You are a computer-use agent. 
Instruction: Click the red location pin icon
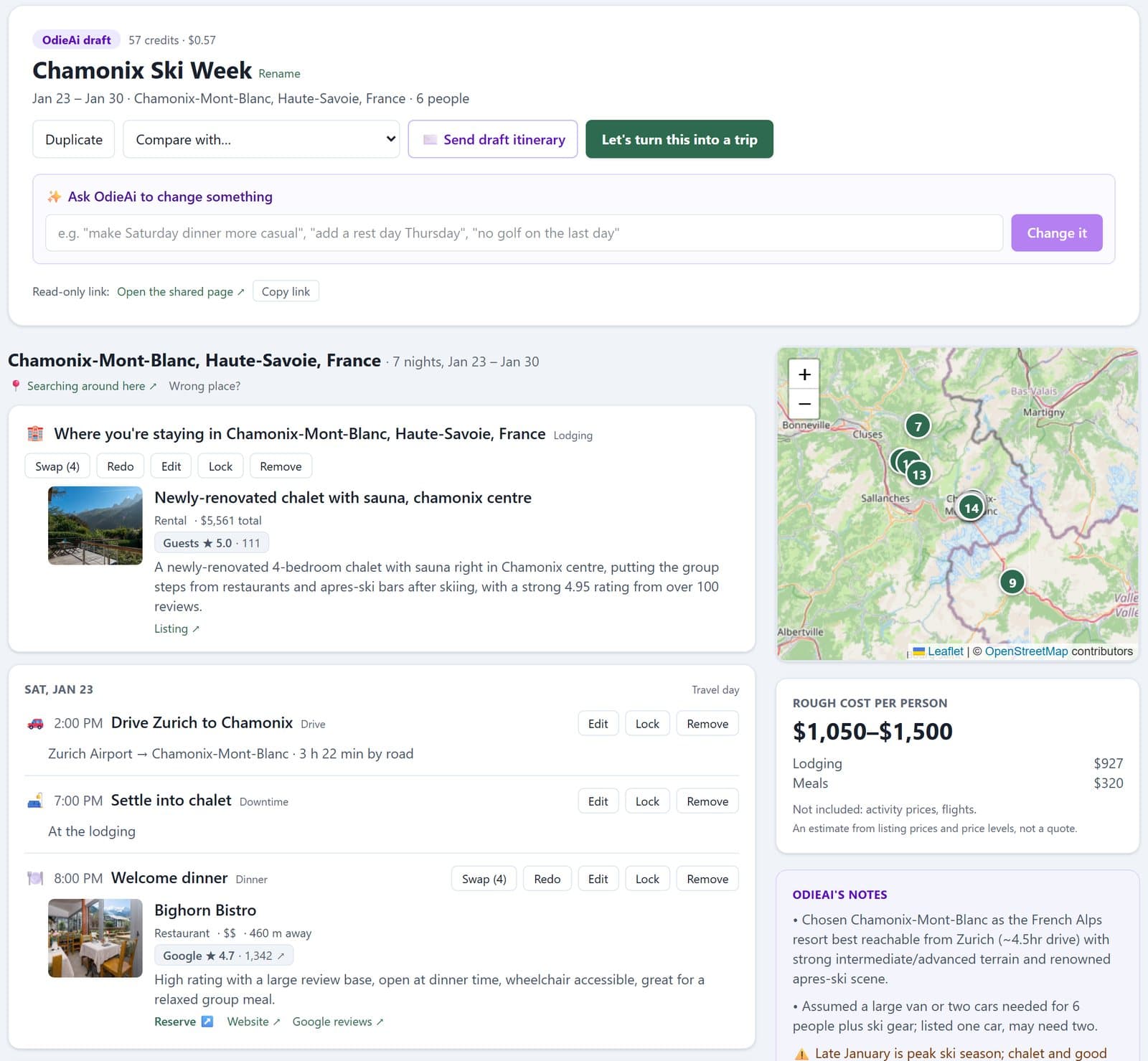16,386
